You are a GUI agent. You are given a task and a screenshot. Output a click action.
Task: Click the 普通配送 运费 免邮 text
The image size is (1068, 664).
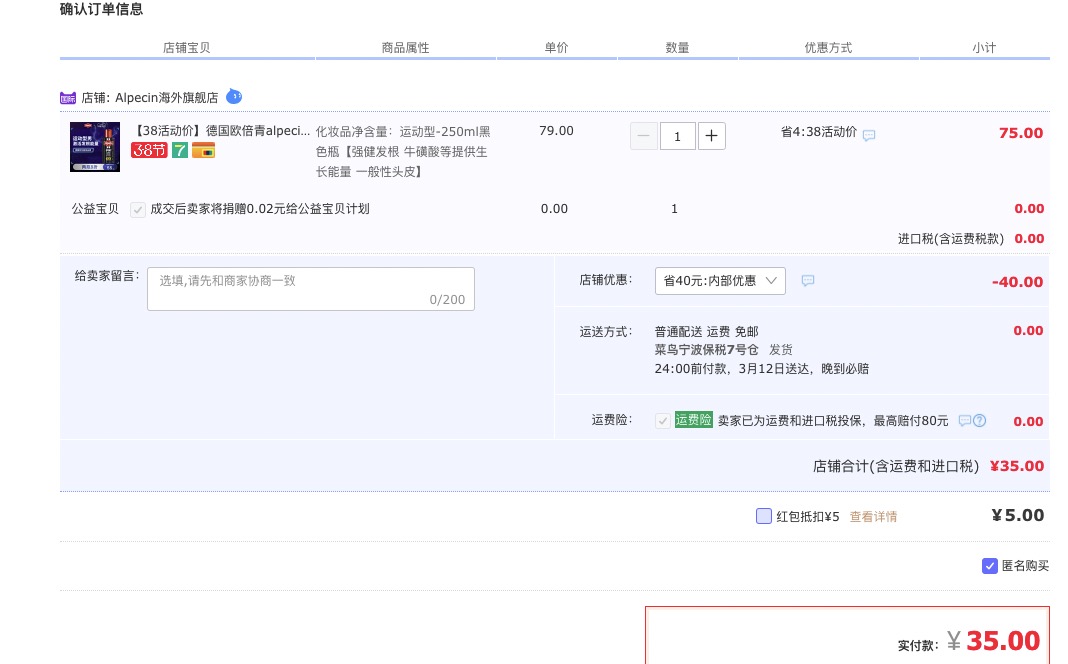tap(706, 332)
